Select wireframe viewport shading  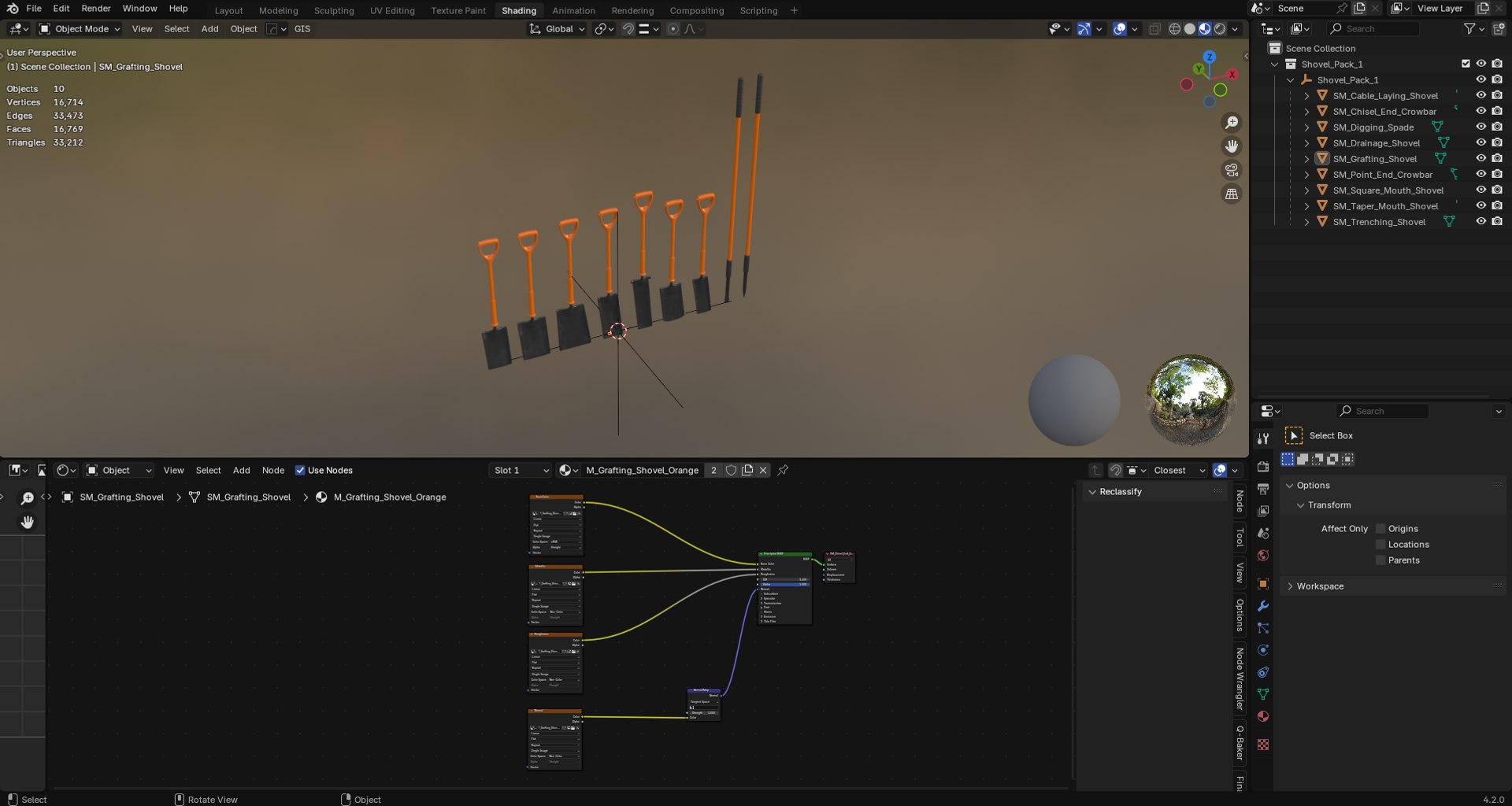pos(1174,29)
